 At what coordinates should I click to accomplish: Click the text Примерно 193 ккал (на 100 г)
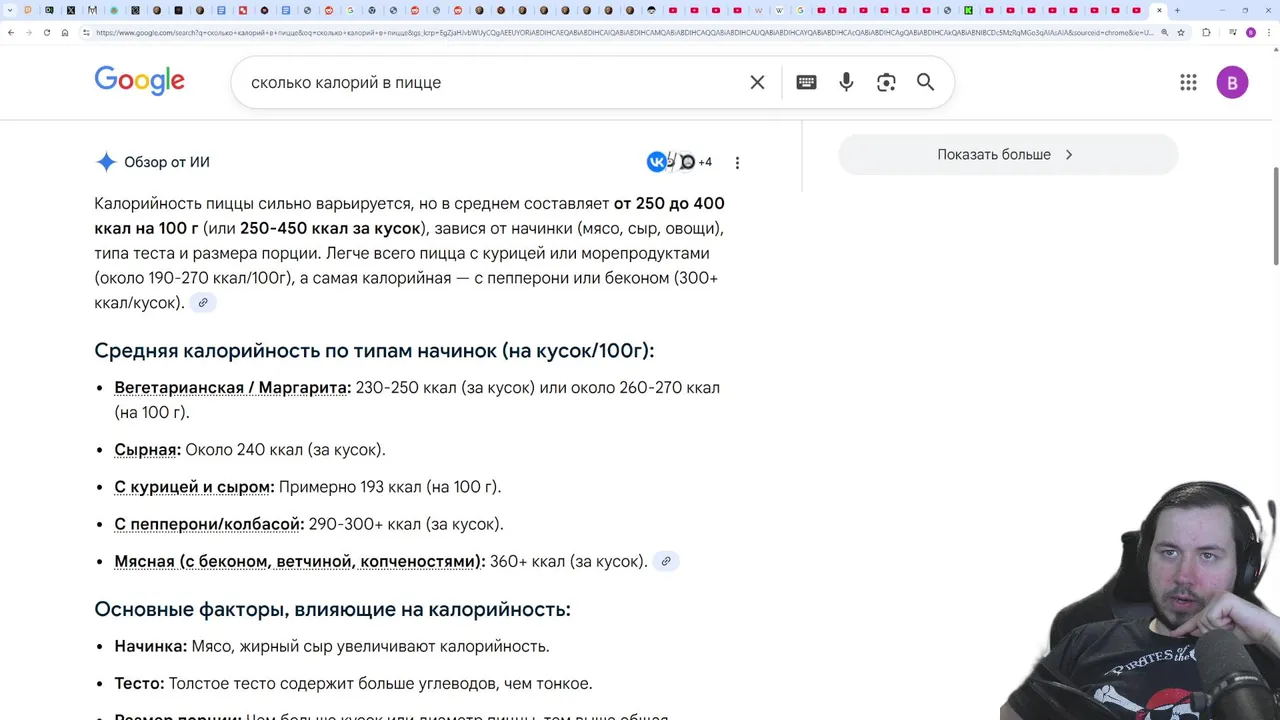390,487
